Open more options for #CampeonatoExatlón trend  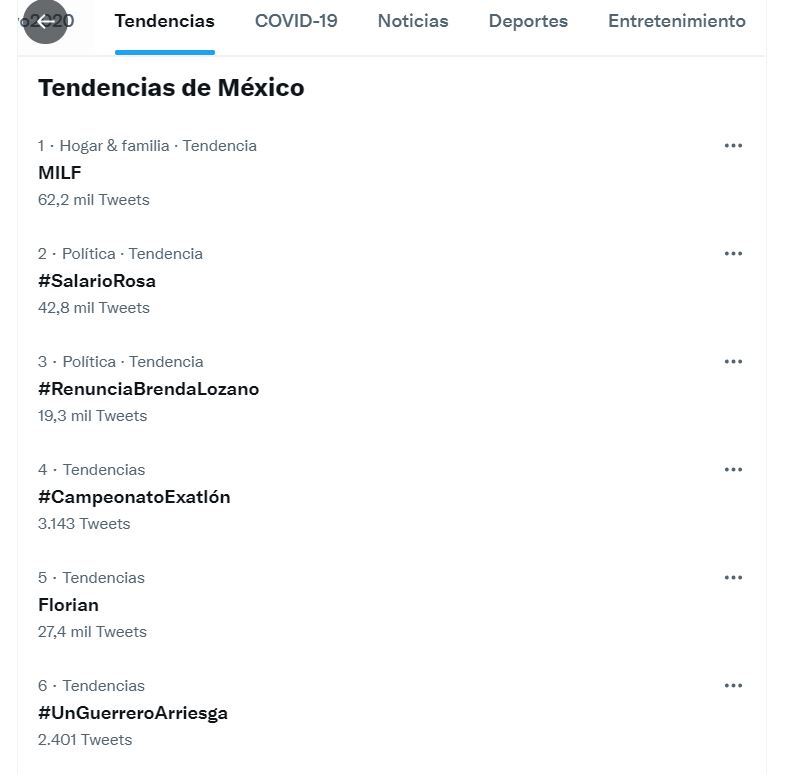(x=733, y=470)
